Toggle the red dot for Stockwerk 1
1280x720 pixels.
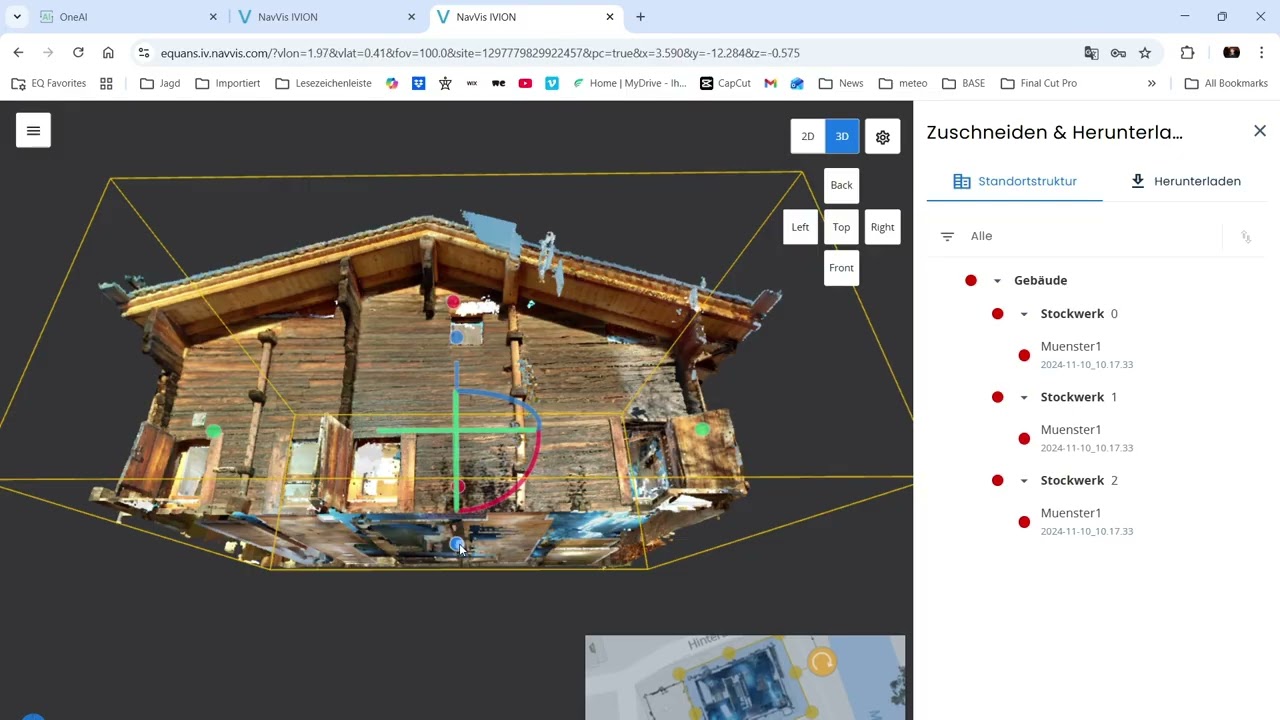997,397
